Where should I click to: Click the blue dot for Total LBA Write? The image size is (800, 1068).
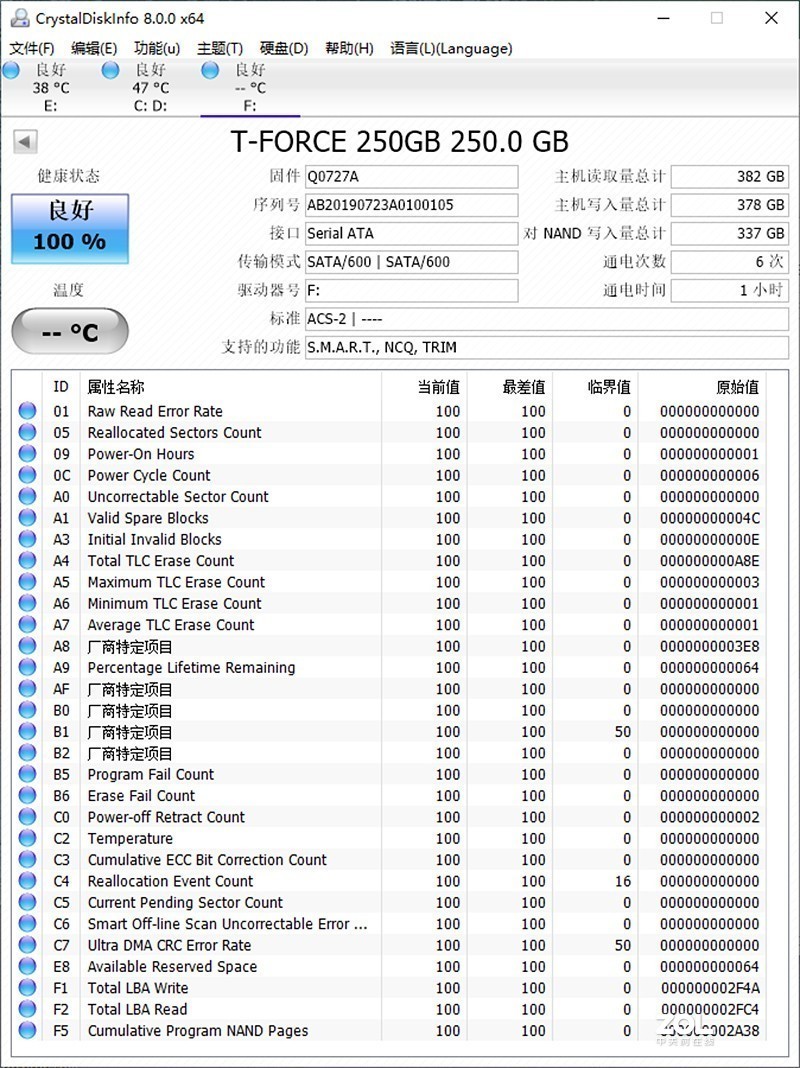(x=27, y=988)
